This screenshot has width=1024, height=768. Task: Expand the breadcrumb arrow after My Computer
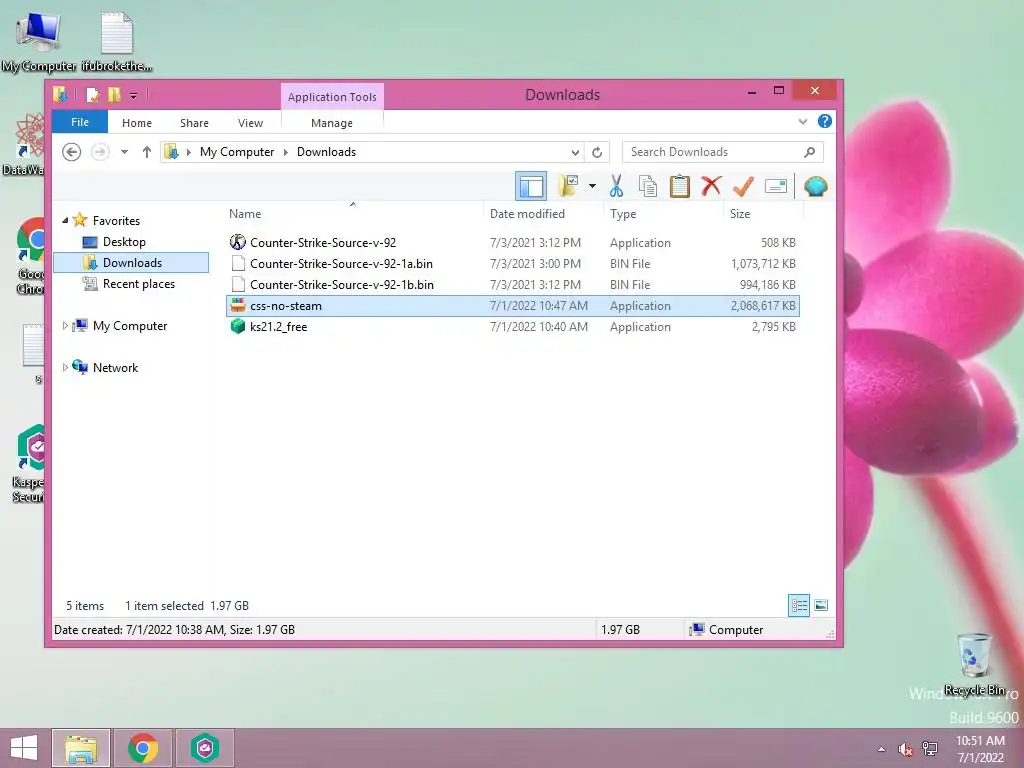point(285,152)
